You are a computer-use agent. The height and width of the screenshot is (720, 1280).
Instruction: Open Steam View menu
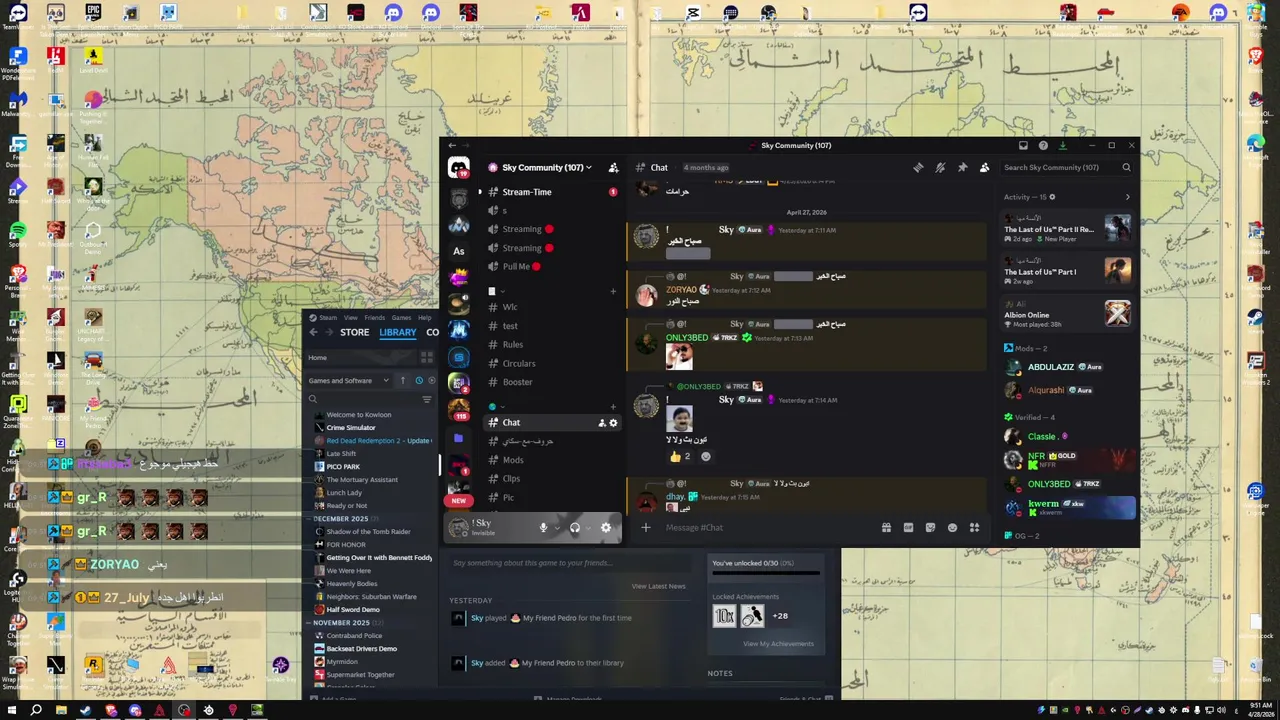351,318
